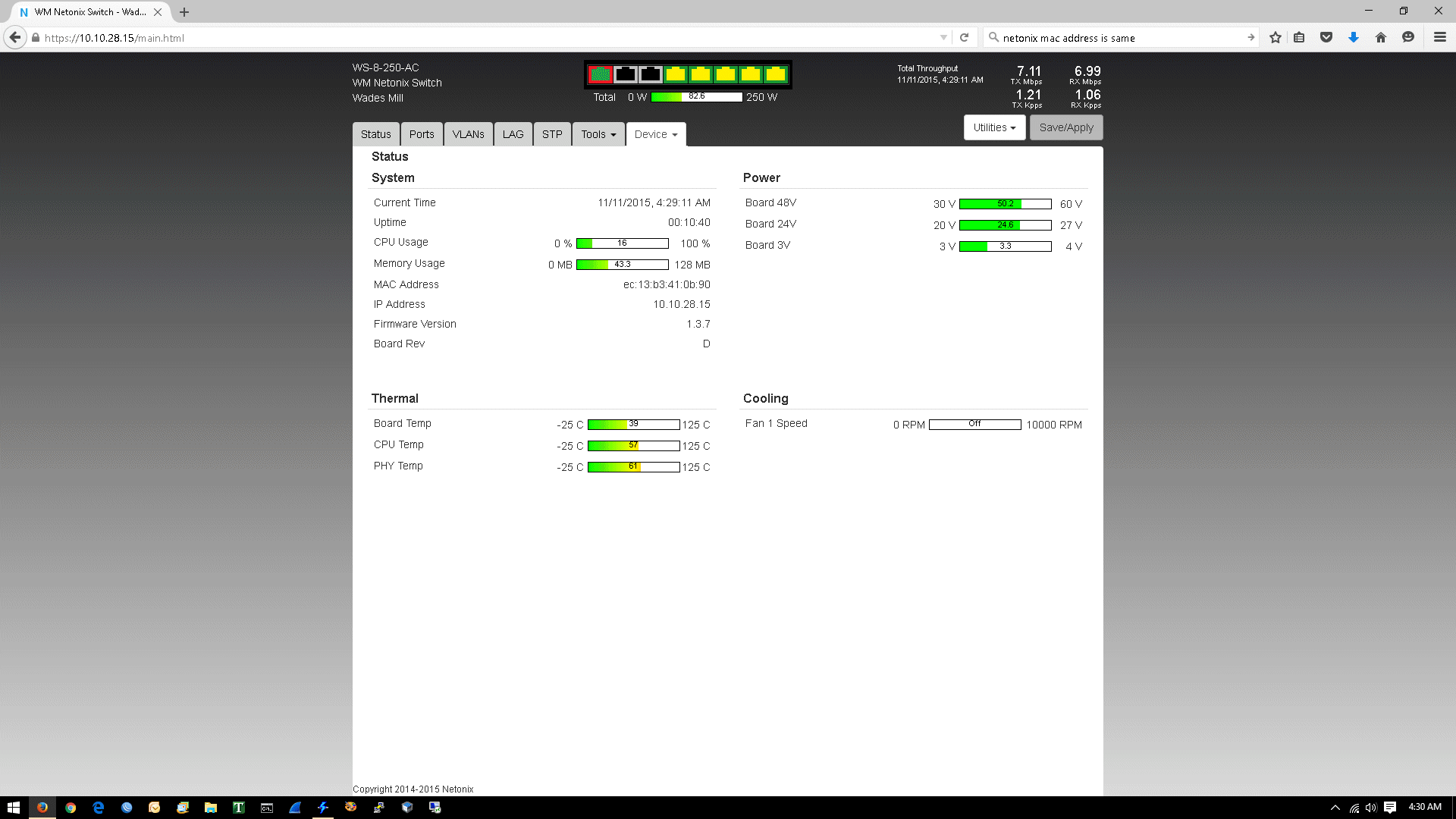Click the Status tab button

point(376,134)
